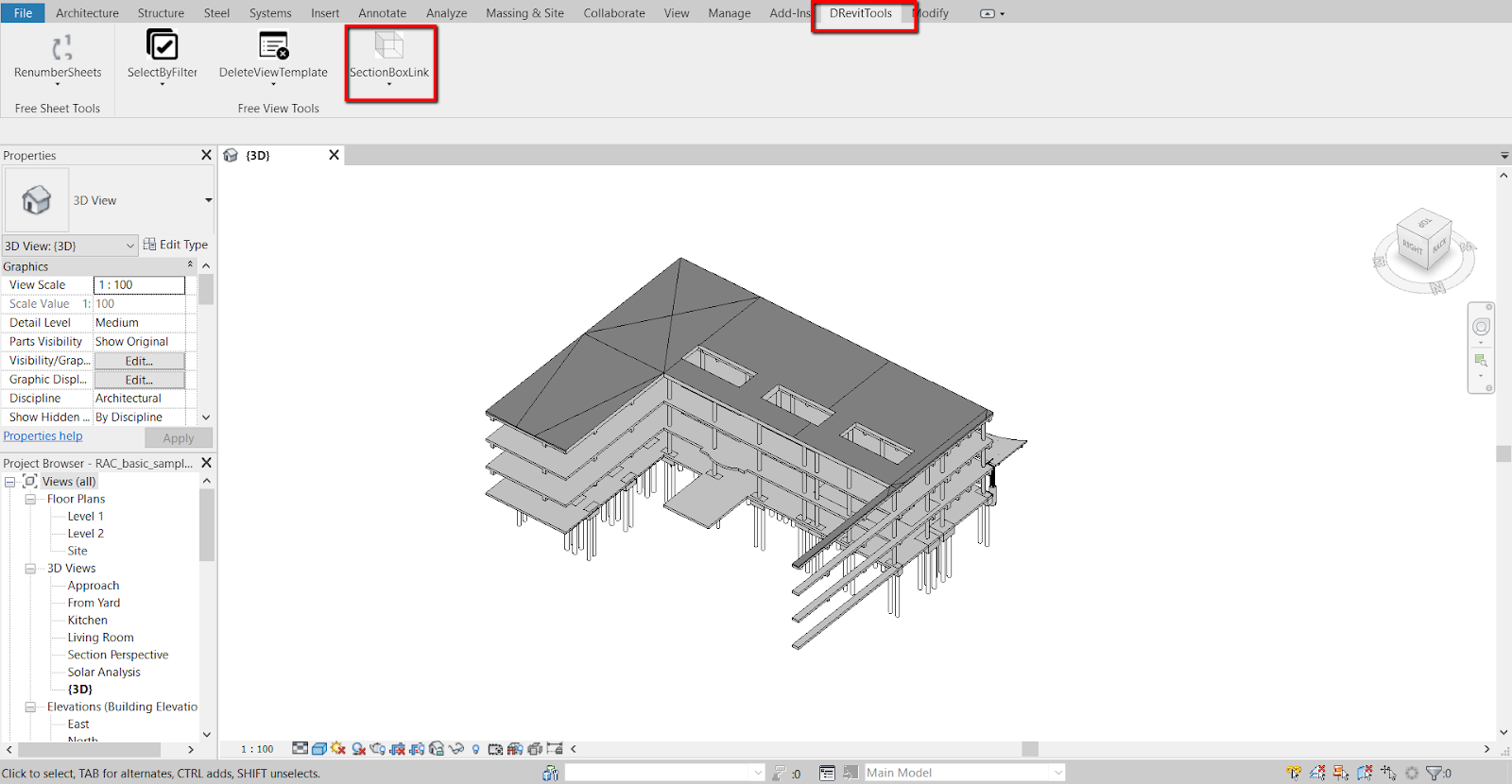Click the horizontal view scrollbar thumb

pyautogui.click(x=1030, y=749)
